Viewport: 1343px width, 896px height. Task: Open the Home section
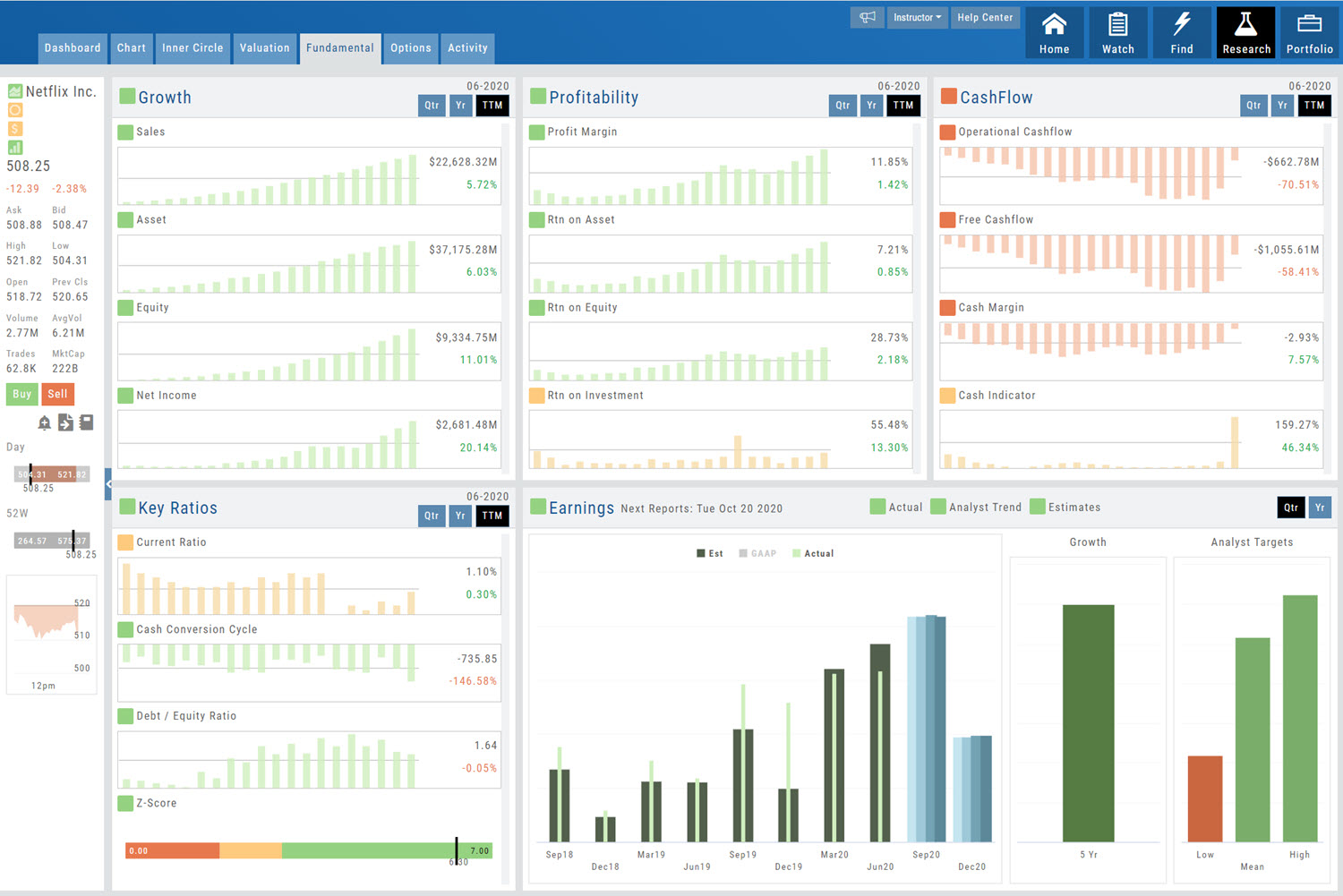tap(1054, 33)
